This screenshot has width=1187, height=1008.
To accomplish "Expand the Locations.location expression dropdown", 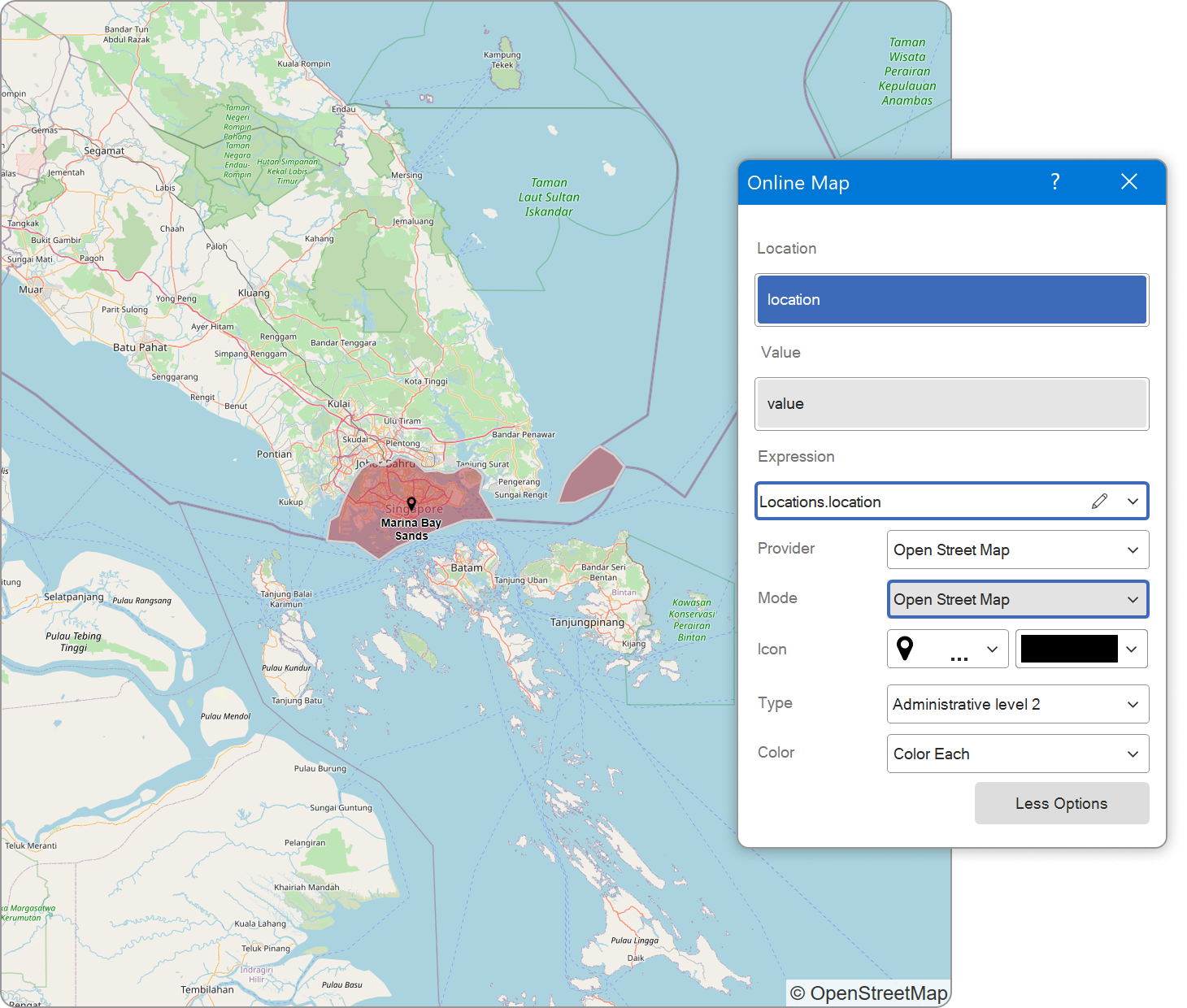I will (1133, 501).
